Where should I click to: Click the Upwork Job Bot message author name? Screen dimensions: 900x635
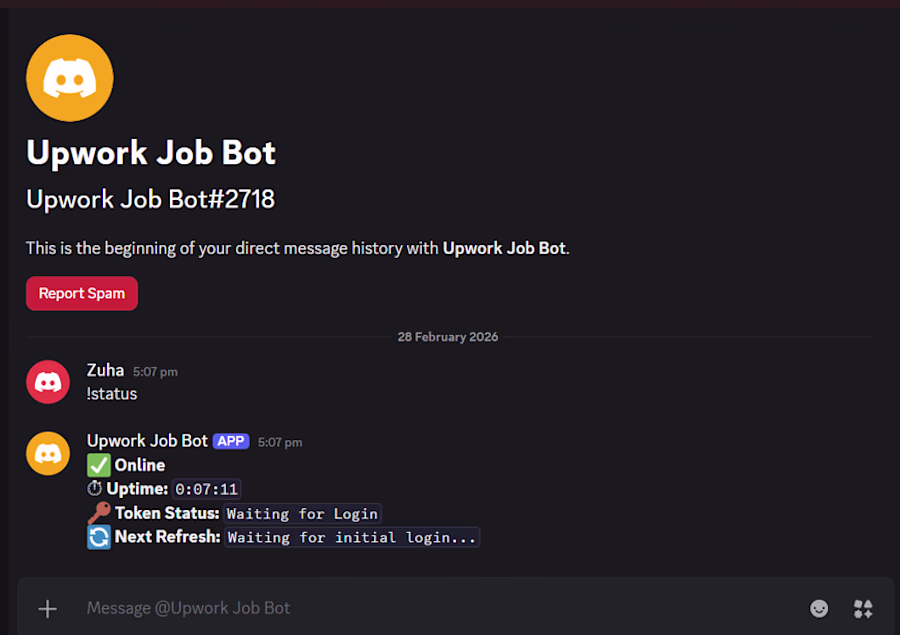click(x=147, y=441)
